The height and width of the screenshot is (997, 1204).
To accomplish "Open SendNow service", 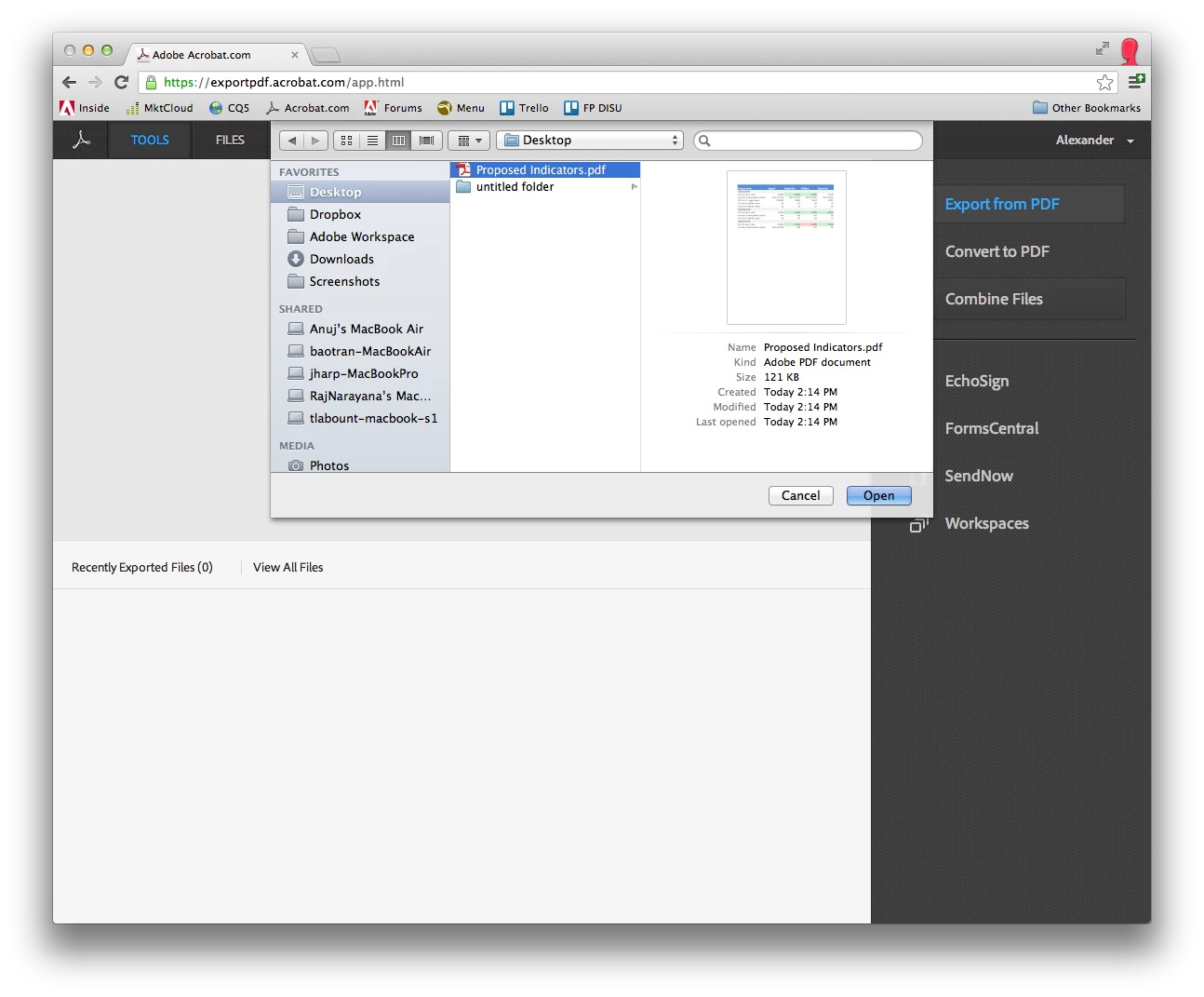I will [979, 476].
